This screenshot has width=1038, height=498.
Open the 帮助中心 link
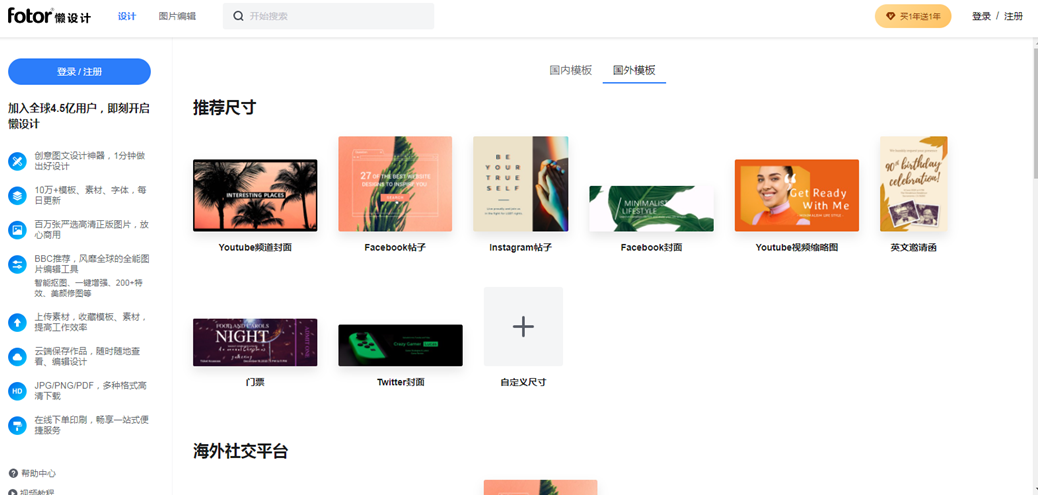point(38,473)
